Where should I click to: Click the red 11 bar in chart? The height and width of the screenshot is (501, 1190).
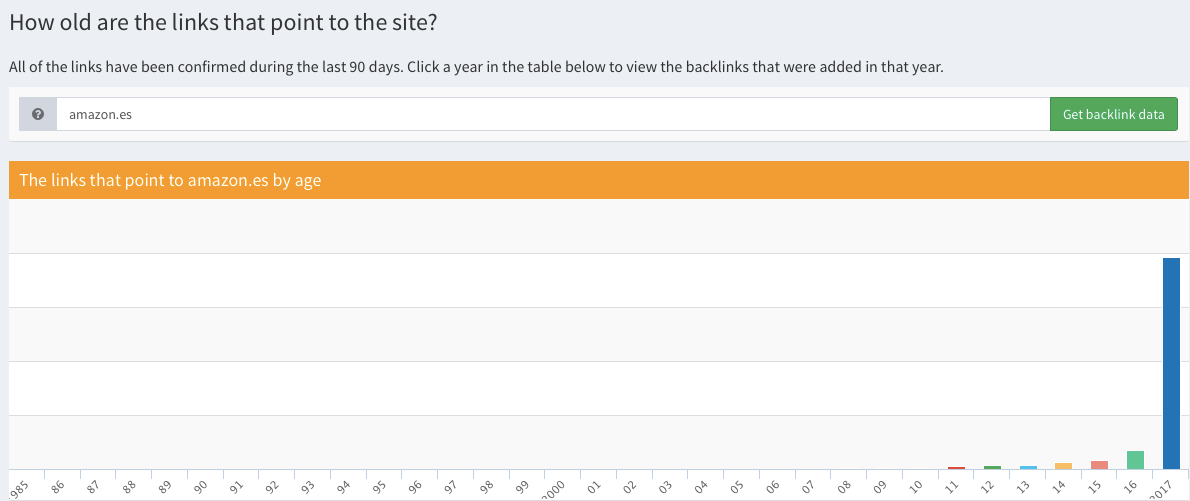pyautogui.click(x=956, y=467)
